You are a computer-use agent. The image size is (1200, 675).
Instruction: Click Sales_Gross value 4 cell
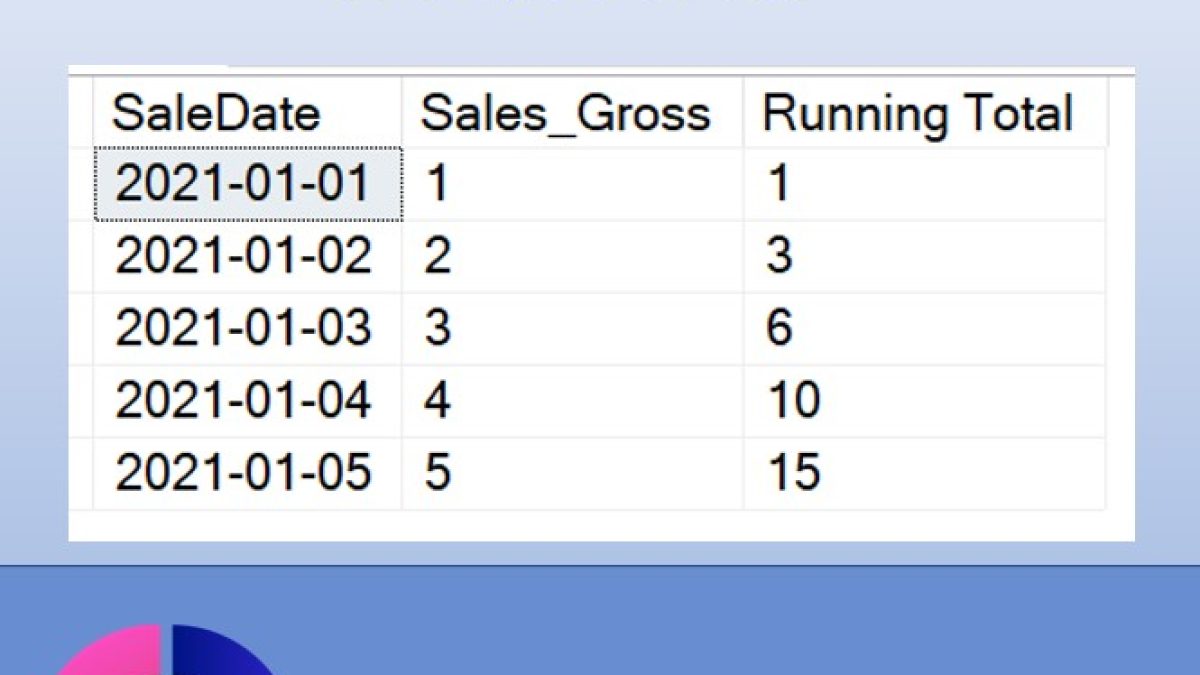click(x=572, y=401)
